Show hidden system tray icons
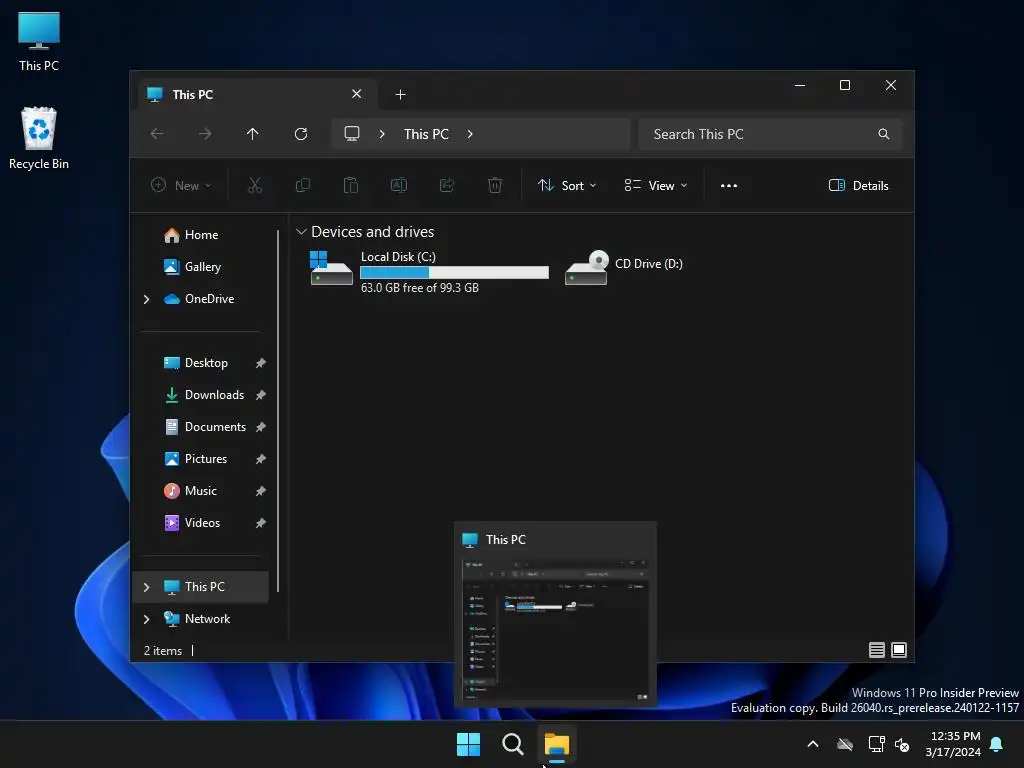1024x768 pixels. 813,744
